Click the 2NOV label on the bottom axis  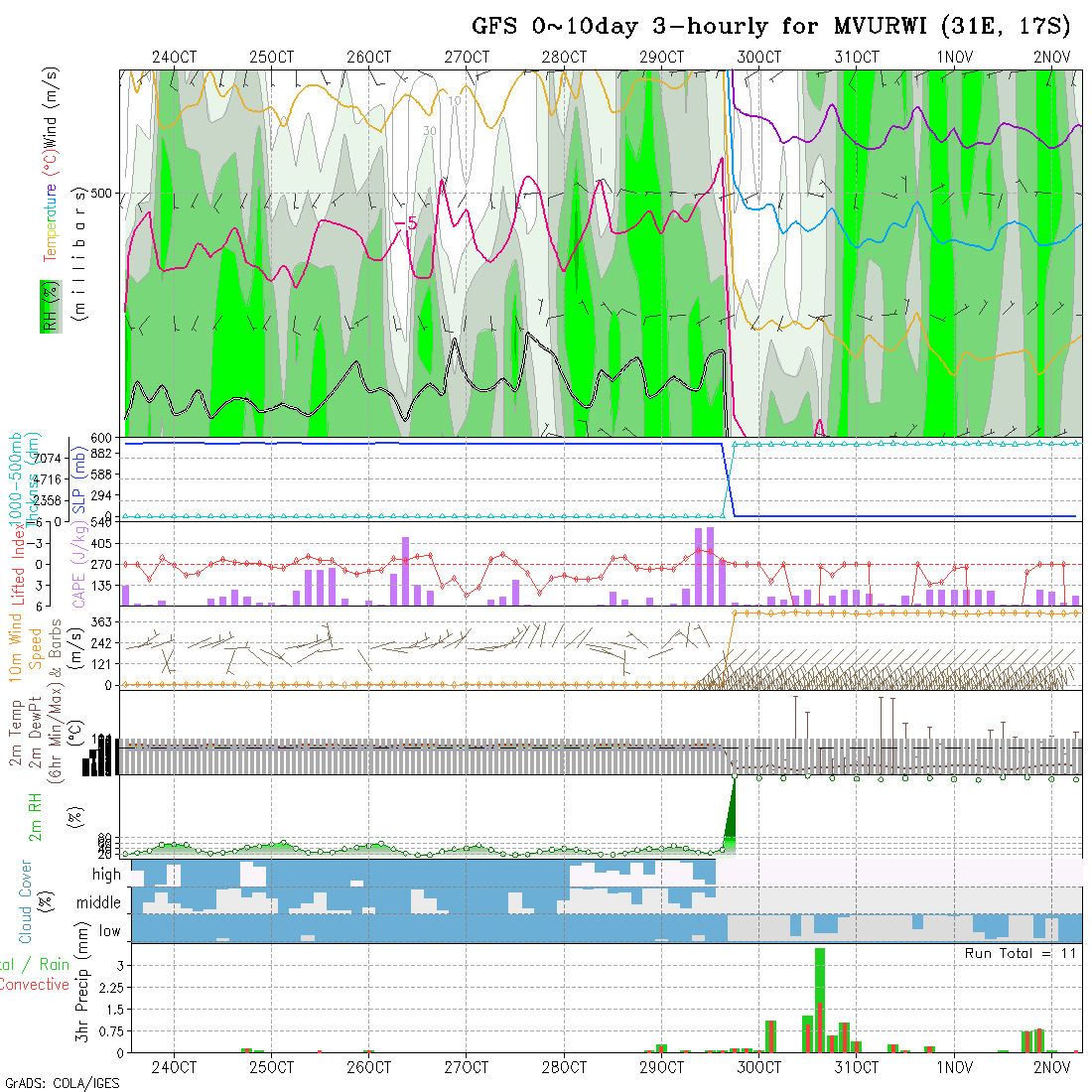tap(1051, 1067)
